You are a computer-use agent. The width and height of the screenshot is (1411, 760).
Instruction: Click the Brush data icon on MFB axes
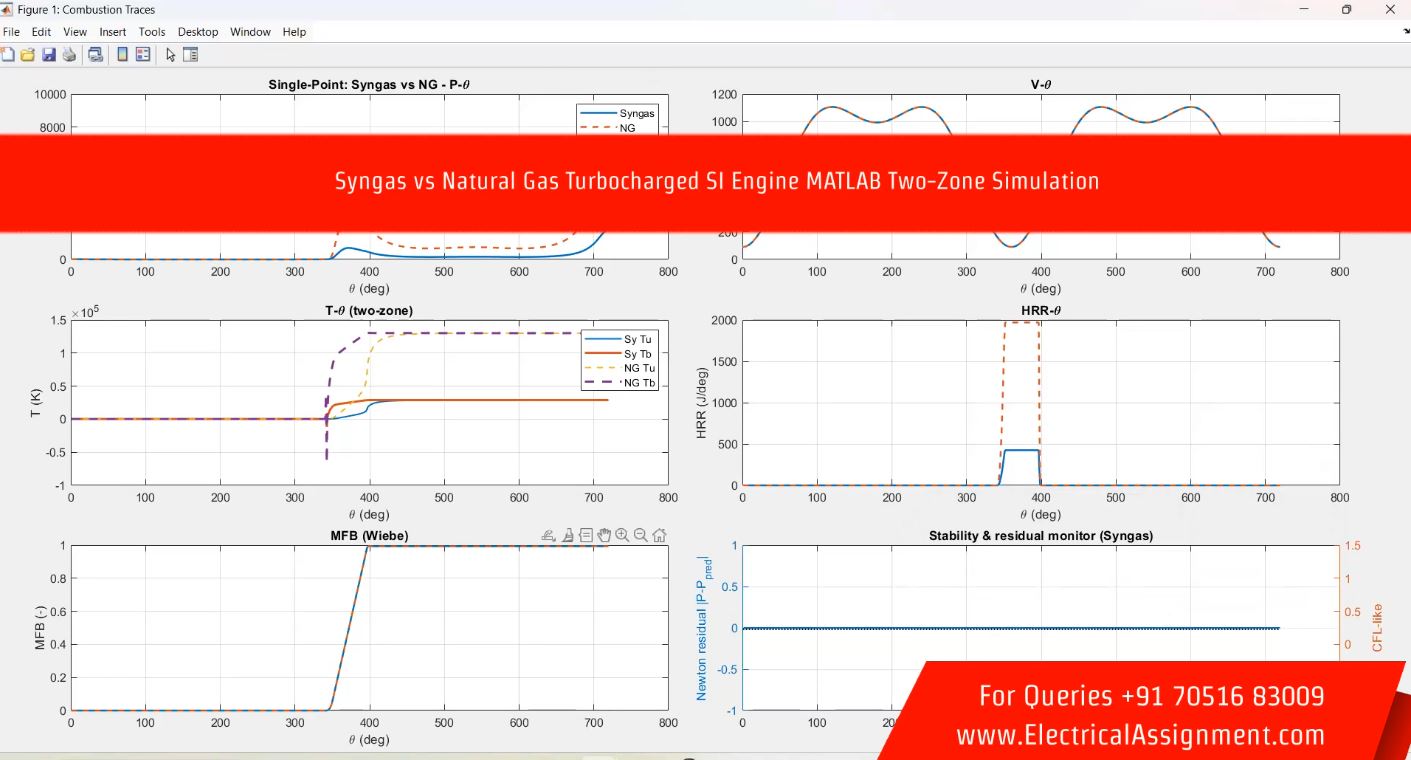click(567, 536)
